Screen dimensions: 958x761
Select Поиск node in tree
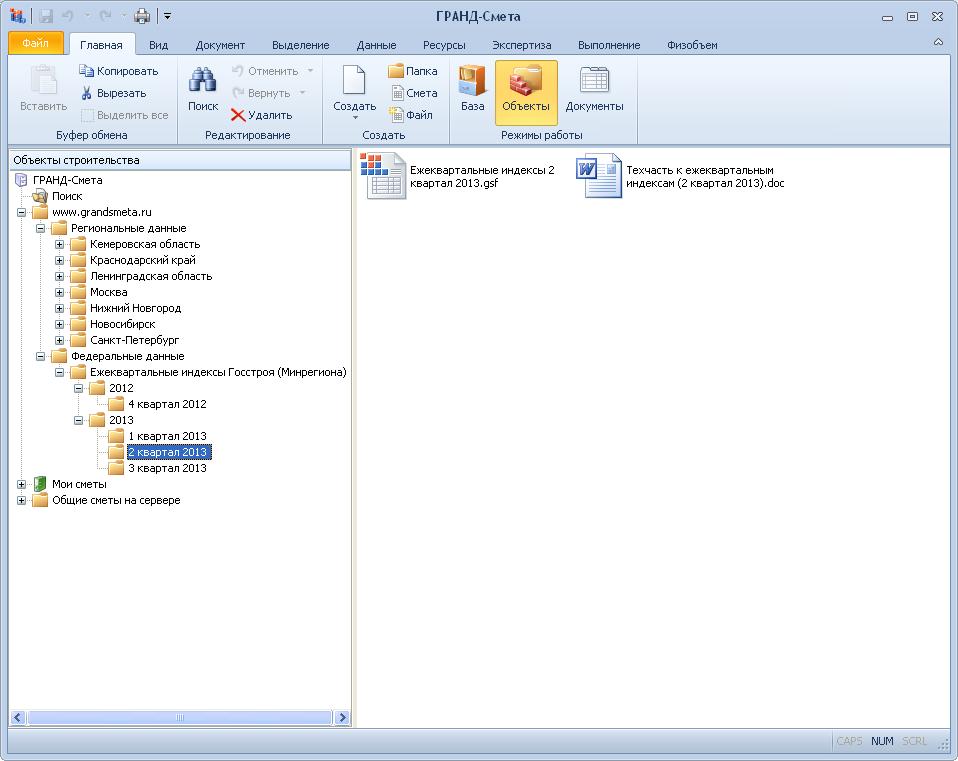click(67, 196)
